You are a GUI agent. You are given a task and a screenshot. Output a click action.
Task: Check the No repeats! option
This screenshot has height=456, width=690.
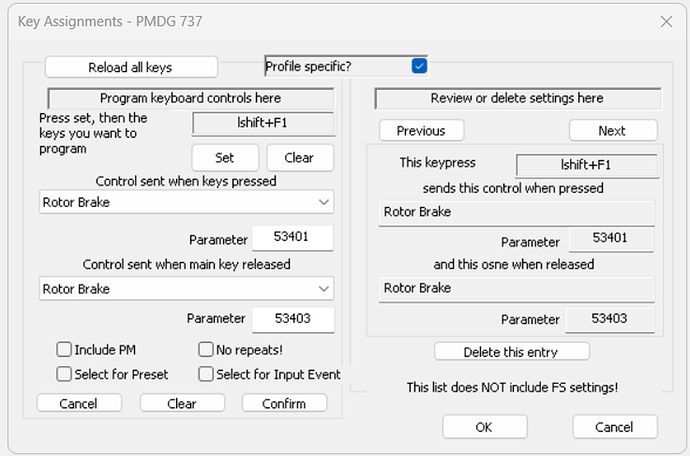click(x=206, y=349)
